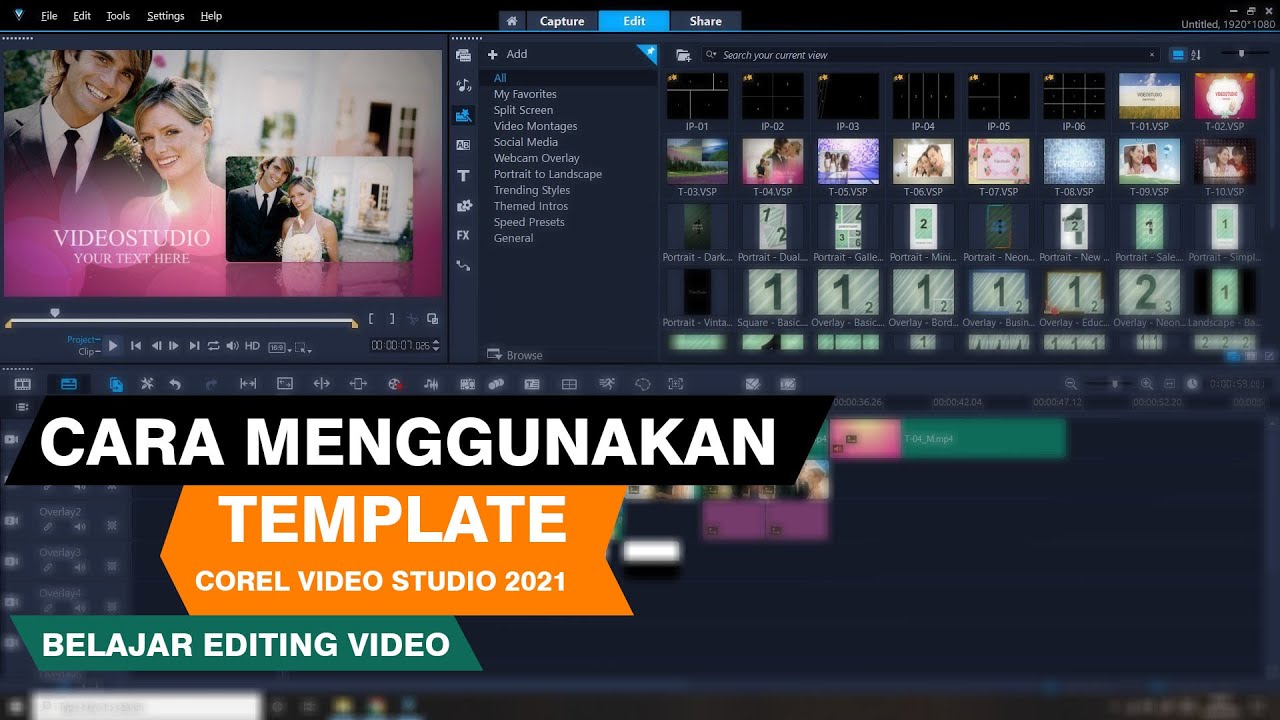Toggle the repeat loop playback button
The width and height of the screenshot is (1280, 720).
pos(213,346)
